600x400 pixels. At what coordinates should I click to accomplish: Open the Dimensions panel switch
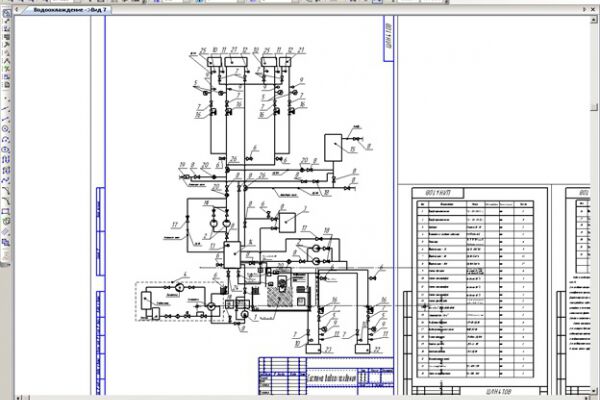[7, 21]
